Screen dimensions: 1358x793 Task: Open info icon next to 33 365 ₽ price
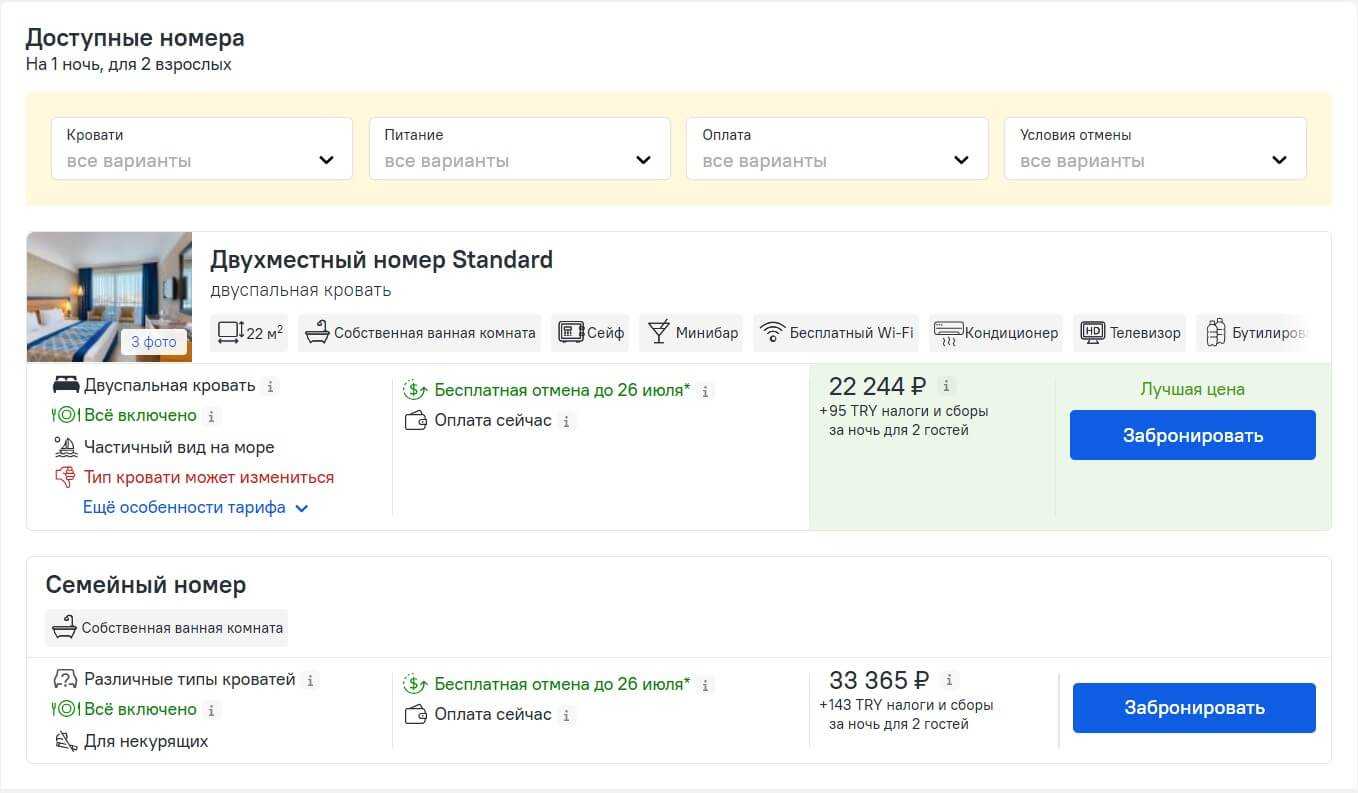click(949, 680)
